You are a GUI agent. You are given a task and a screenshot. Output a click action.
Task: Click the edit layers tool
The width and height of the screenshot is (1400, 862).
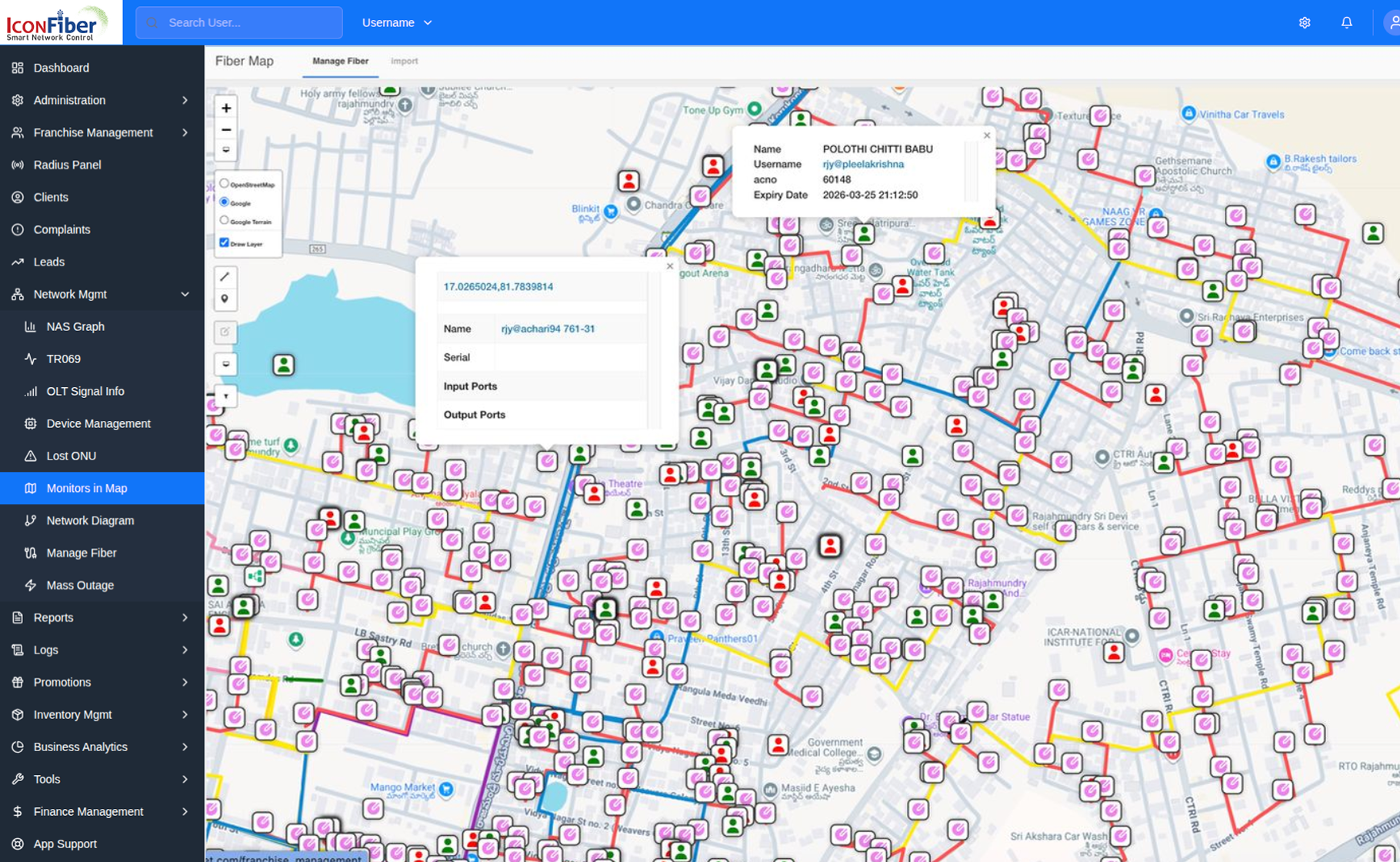point(225,332)
